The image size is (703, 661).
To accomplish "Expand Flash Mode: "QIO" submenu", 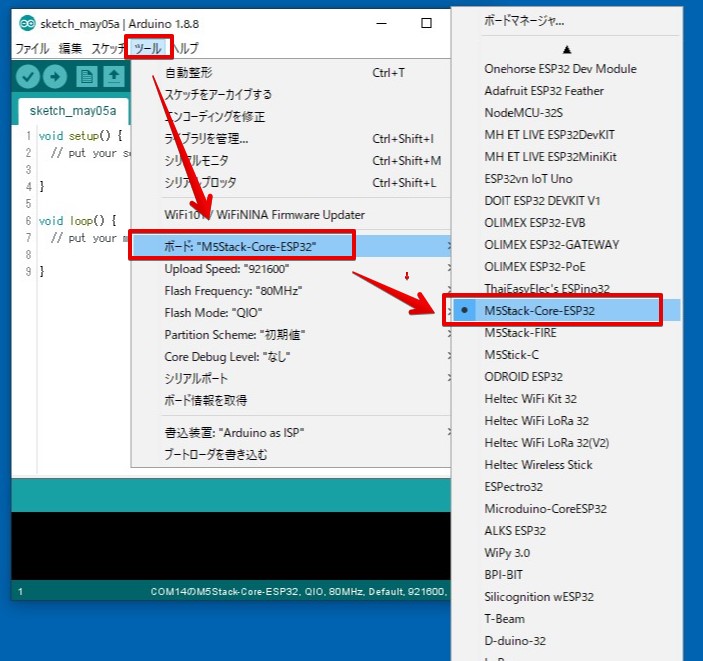I will pos(291,313).
